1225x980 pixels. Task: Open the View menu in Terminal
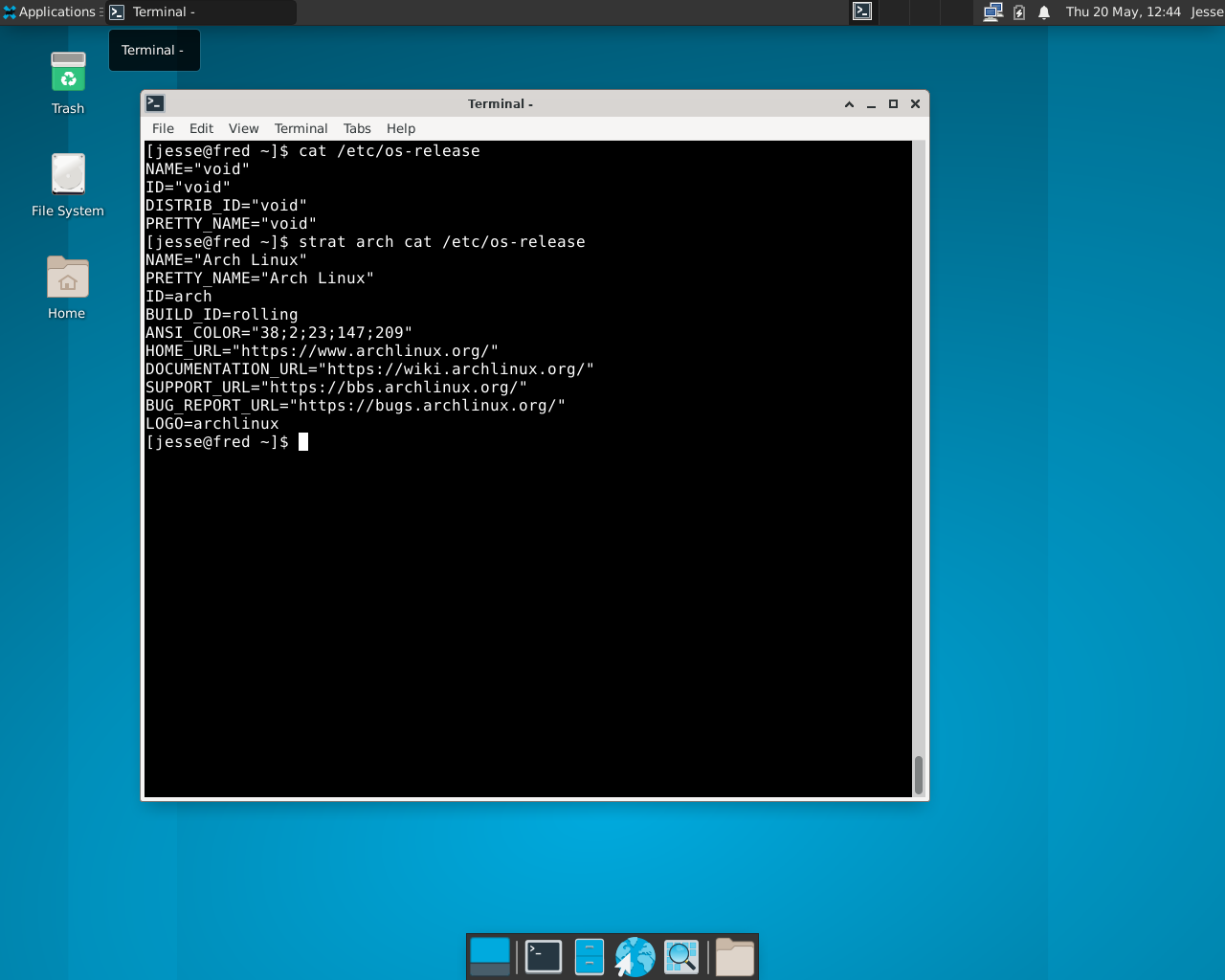[243, 128]
